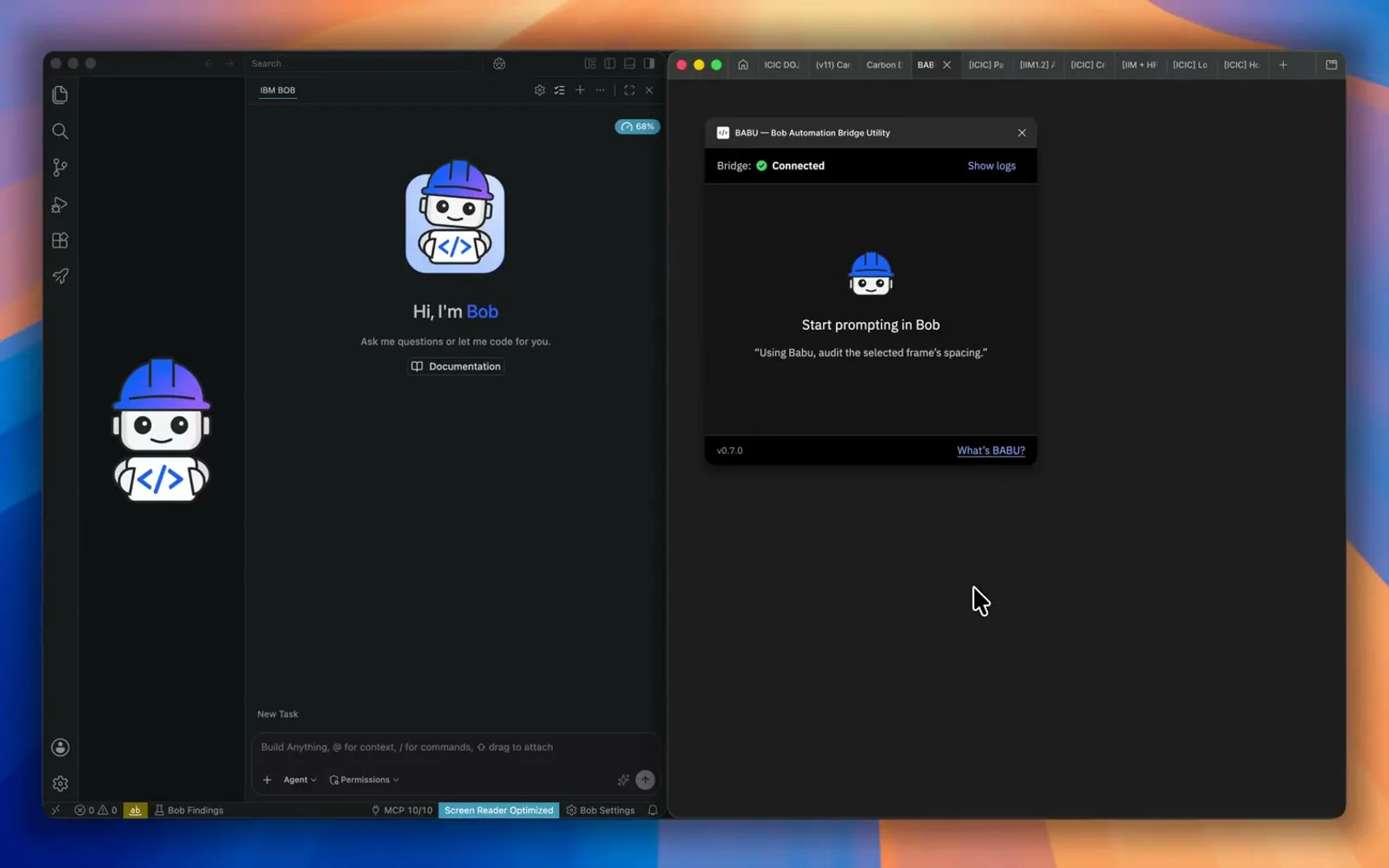Open IBM Bob panel settings gear
This screenshot has width=1389, height=868.
539,90
